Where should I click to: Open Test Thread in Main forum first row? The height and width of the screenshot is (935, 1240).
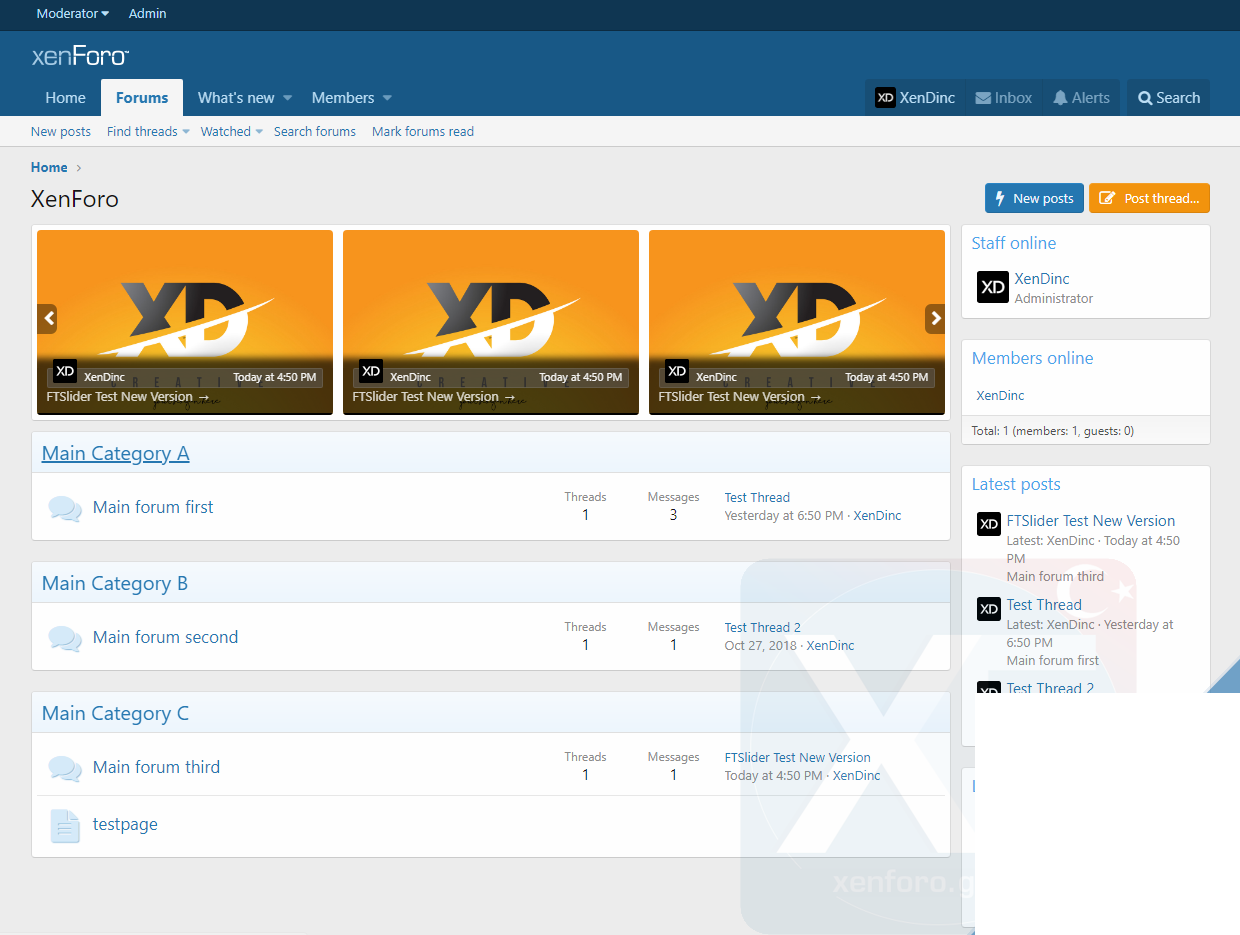[x=757, y=497]
